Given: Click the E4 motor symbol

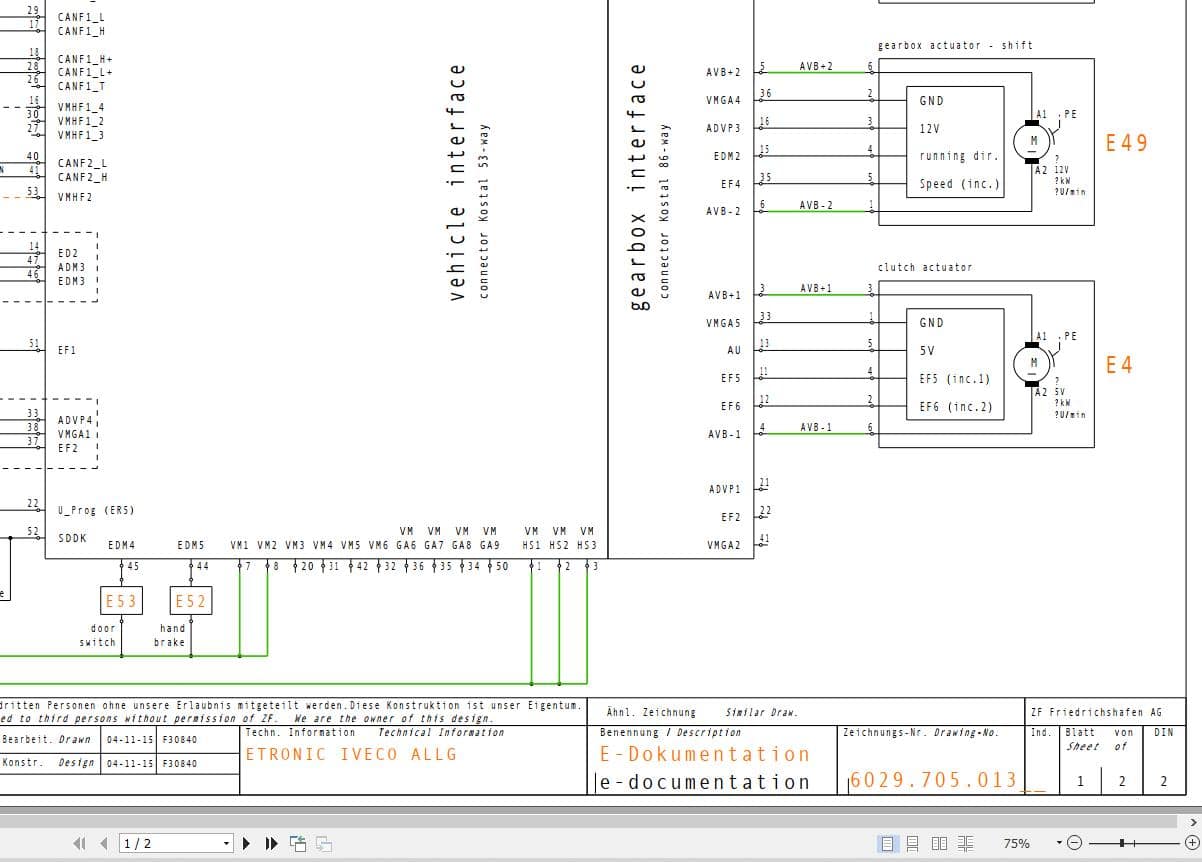Looking at the screenshot, I should coord(1033,363).
